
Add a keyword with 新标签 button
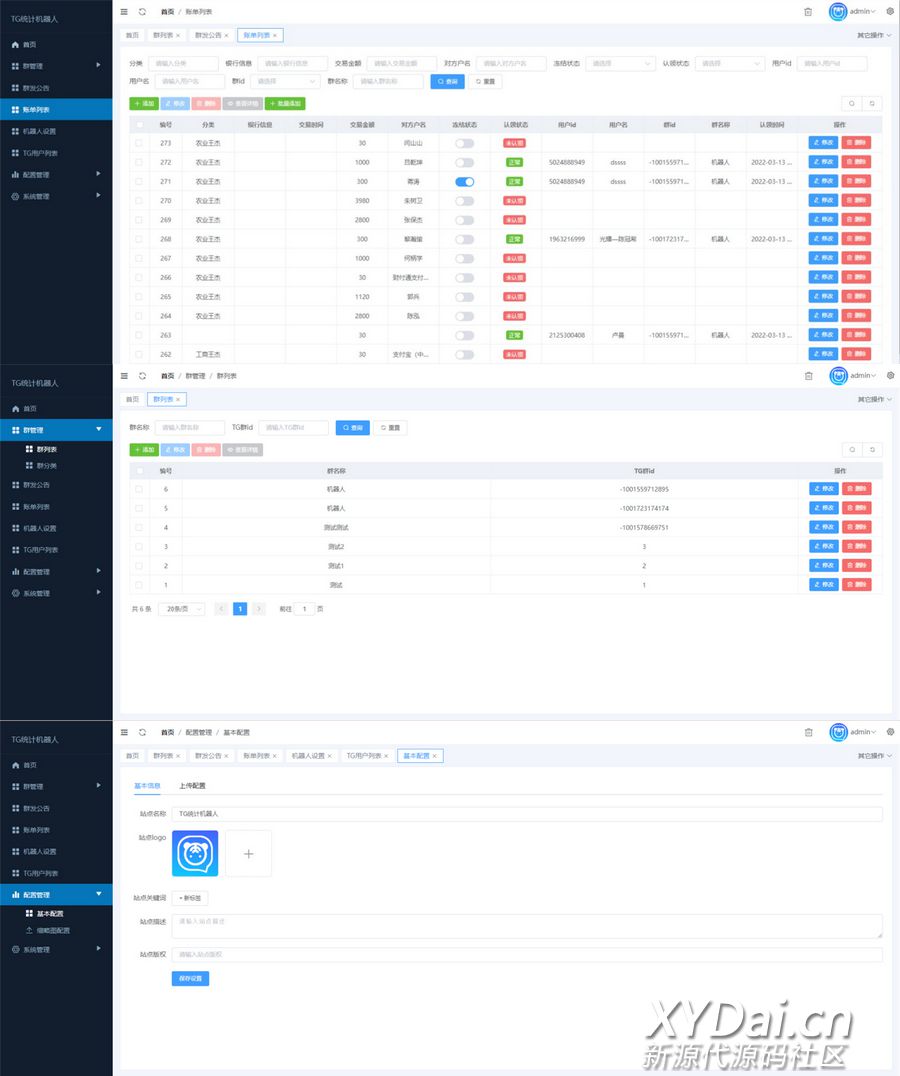[190, 898]
